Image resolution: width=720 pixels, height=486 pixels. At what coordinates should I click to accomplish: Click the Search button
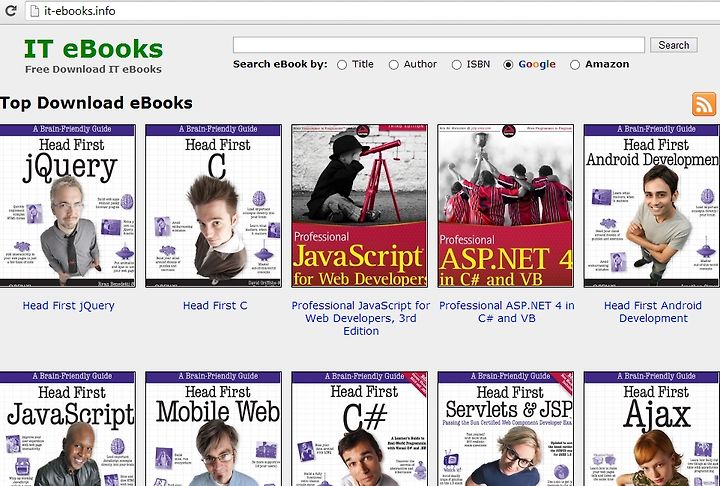674,45
